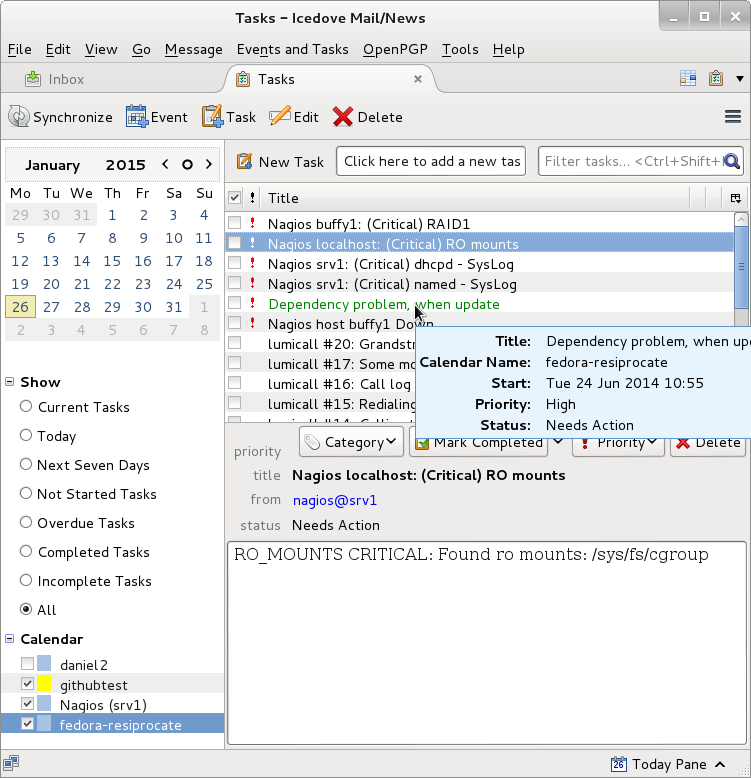Select the Today radio filter
Screen dimensions: 751x778
pyautogui.click(x=26, y=435)
